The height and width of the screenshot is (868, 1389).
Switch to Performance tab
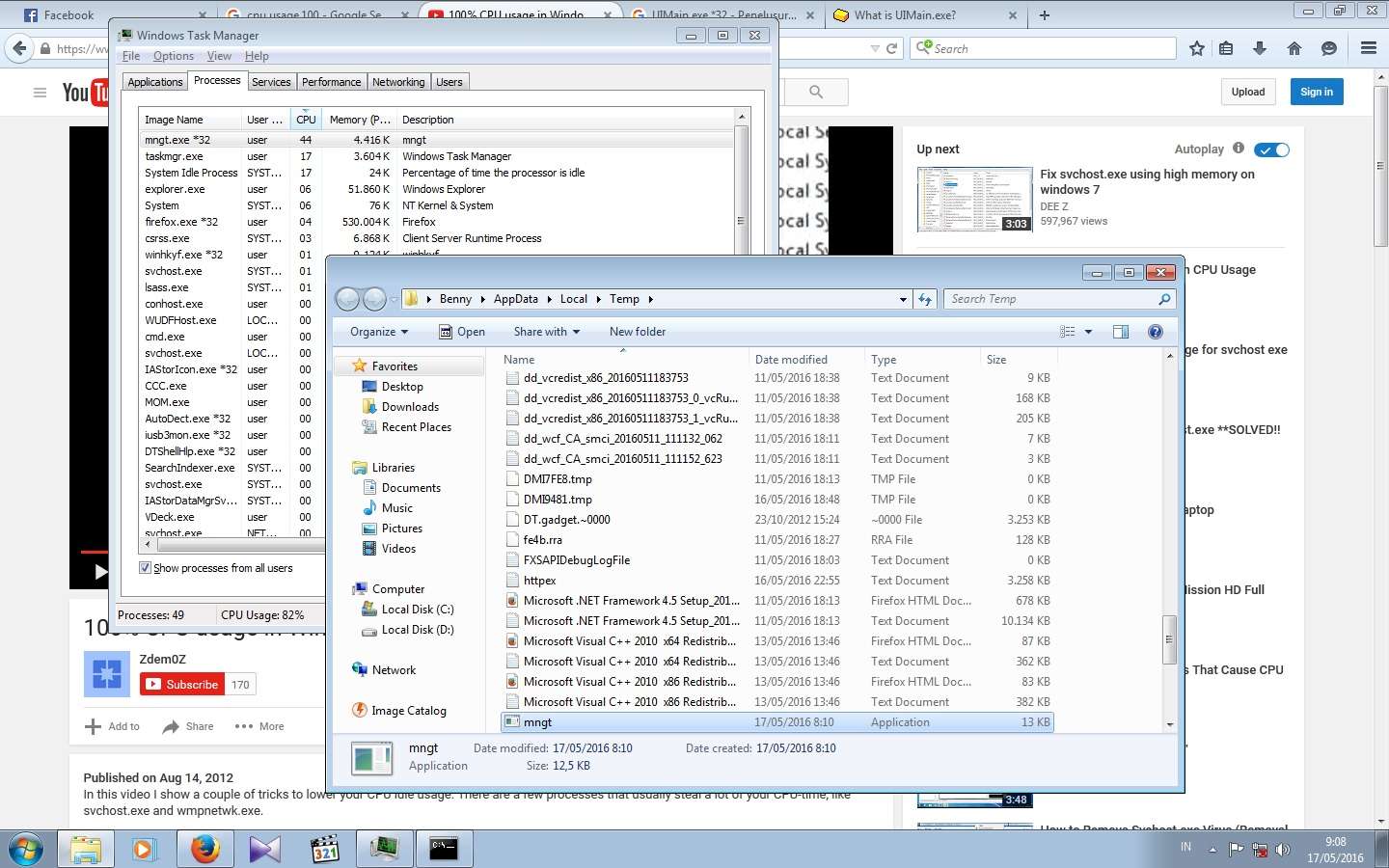coord(332,82)
